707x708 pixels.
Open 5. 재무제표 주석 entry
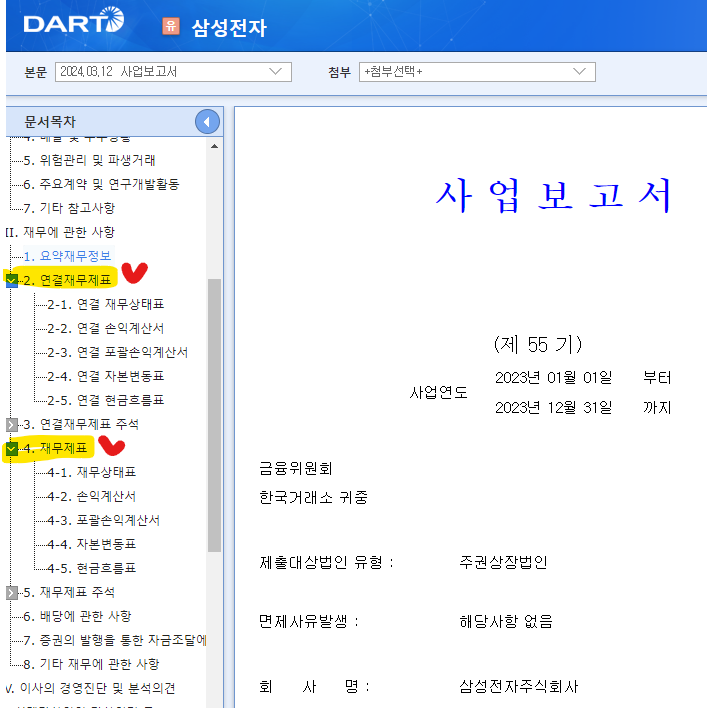click(x=69, y=592)
